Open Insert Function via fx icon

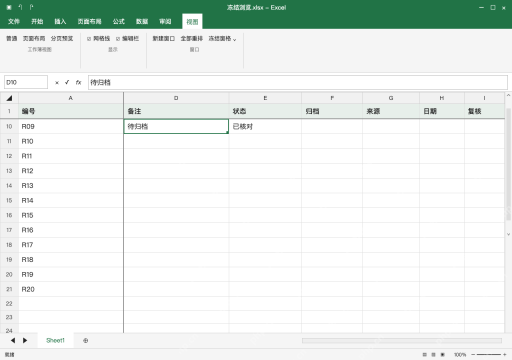(78, 82)
